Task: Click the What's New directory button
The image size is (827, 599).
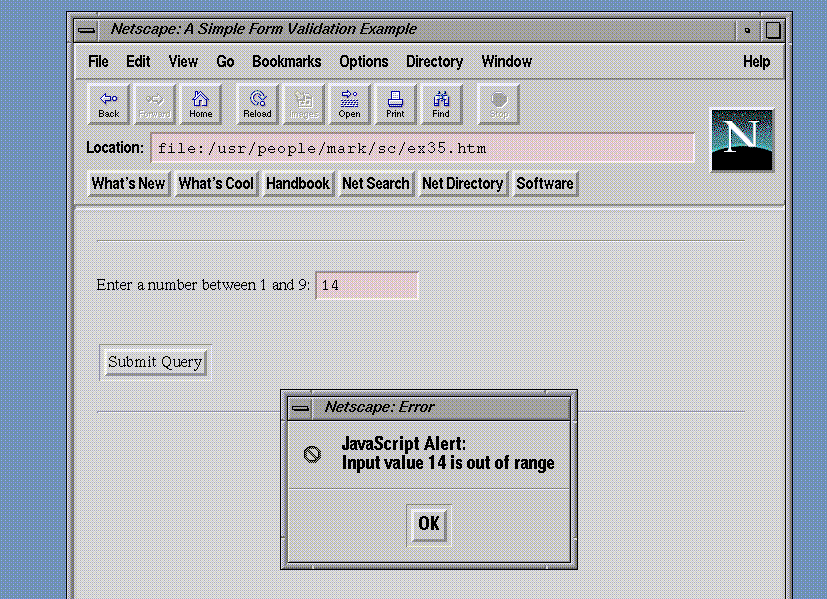Action: tap(128, 184)
